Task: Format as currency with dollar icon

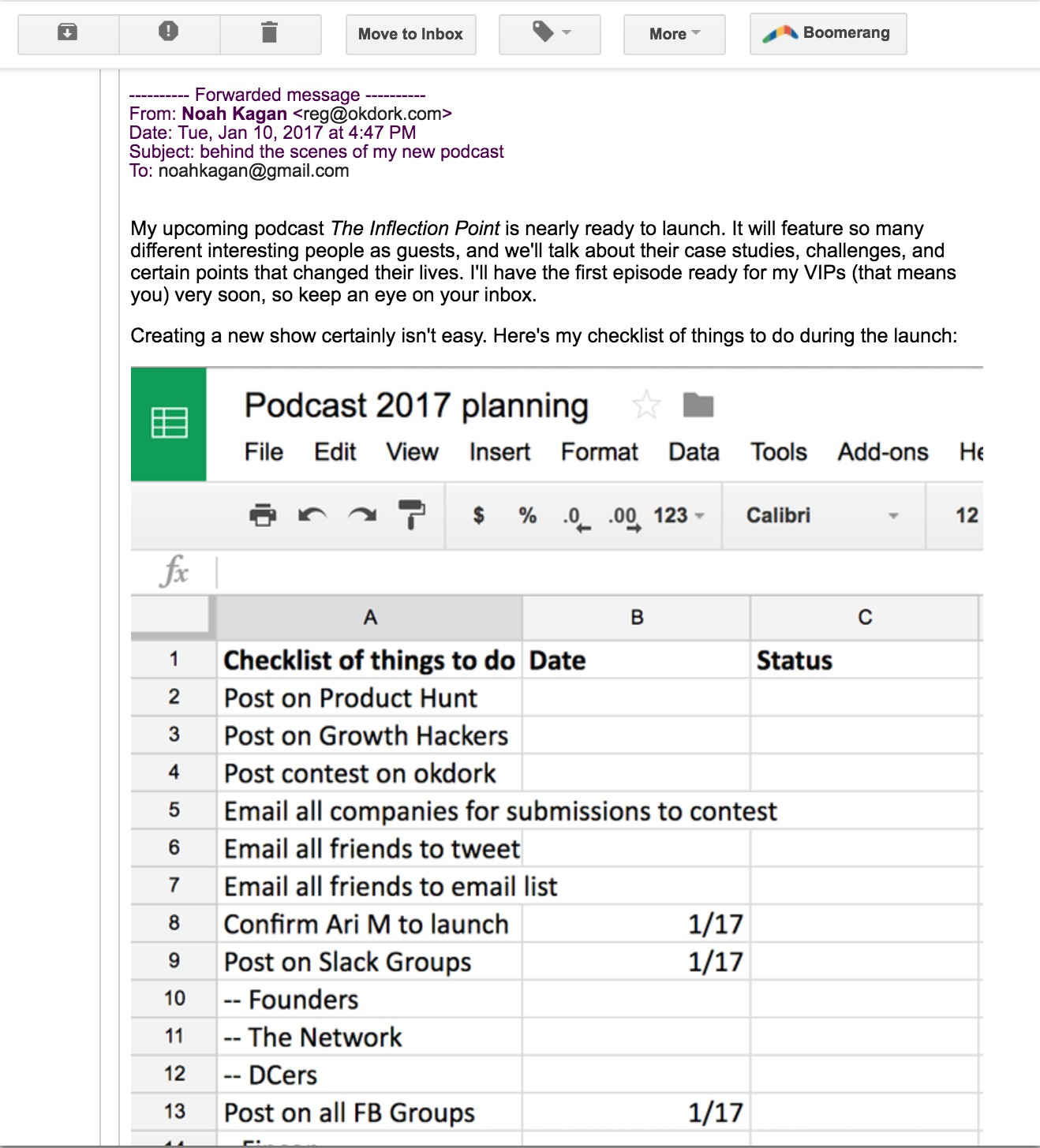Action: tap(478, 515)
